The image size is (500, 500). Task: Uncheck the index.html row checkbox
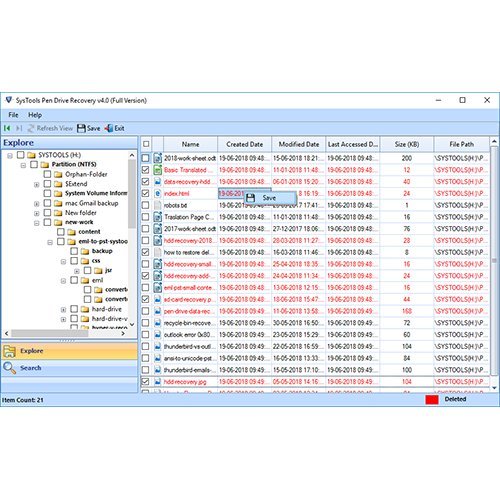tap(146, 193)
